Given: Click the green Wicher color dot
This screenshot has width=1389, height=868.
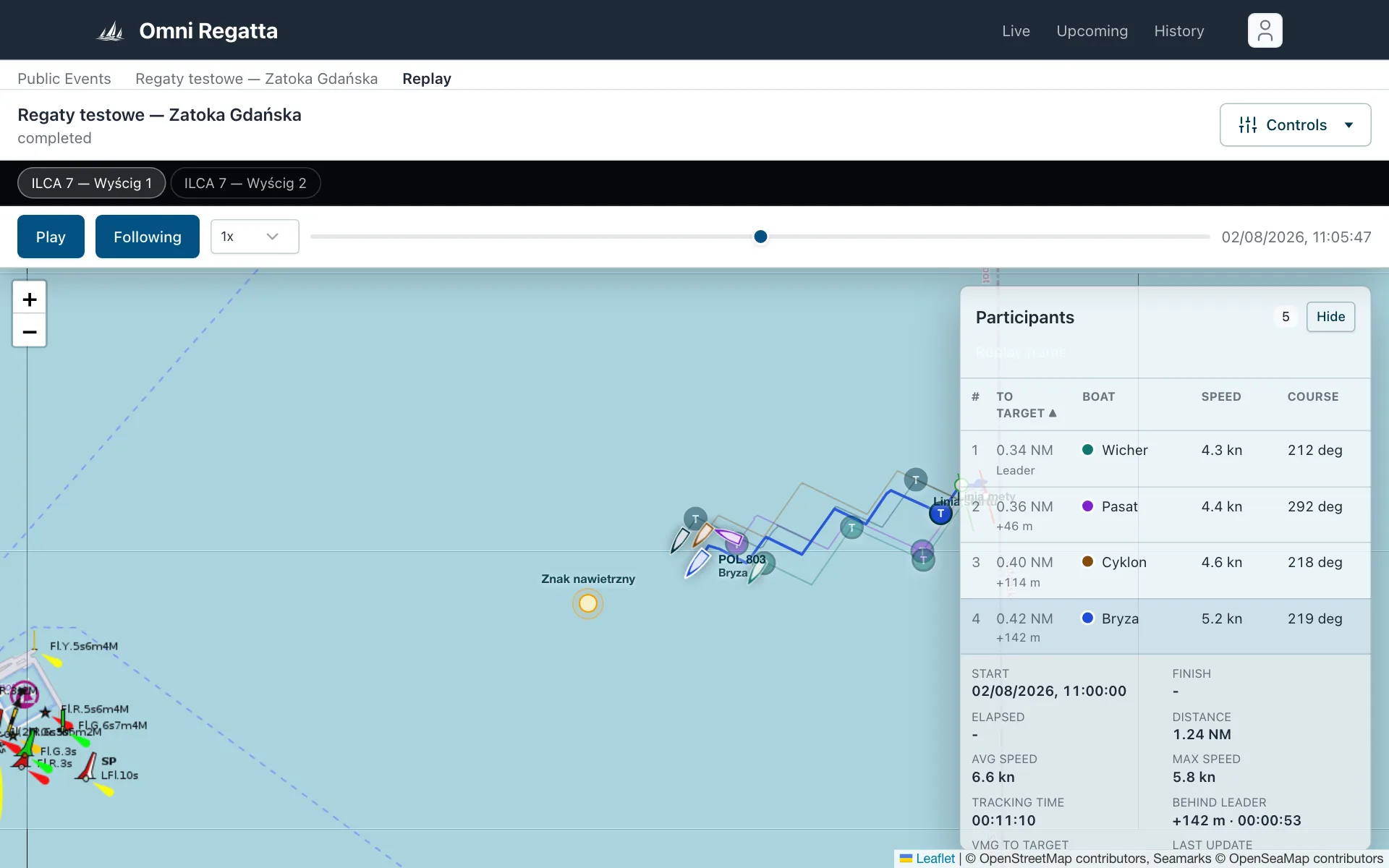Looking at the screenshot, I should (x=1087, y=449).
